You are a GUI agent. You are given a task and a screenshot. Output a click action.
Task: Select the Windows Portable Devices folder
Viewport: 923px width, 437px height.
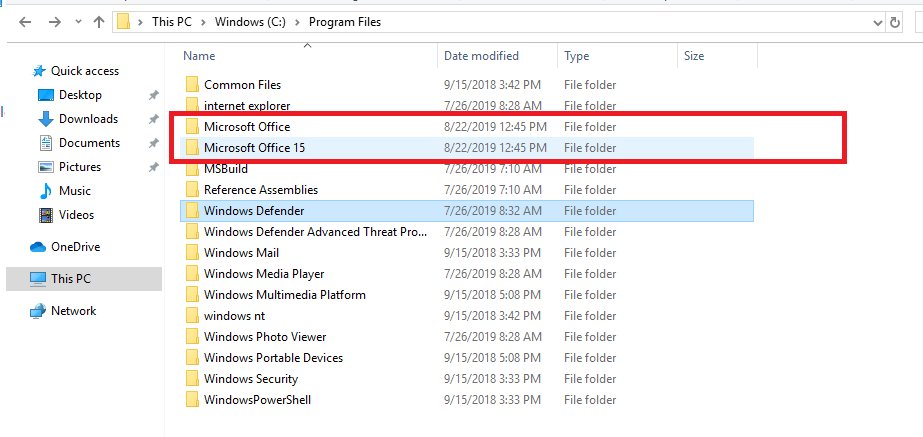pyautogui.click(x=467, y=358)
